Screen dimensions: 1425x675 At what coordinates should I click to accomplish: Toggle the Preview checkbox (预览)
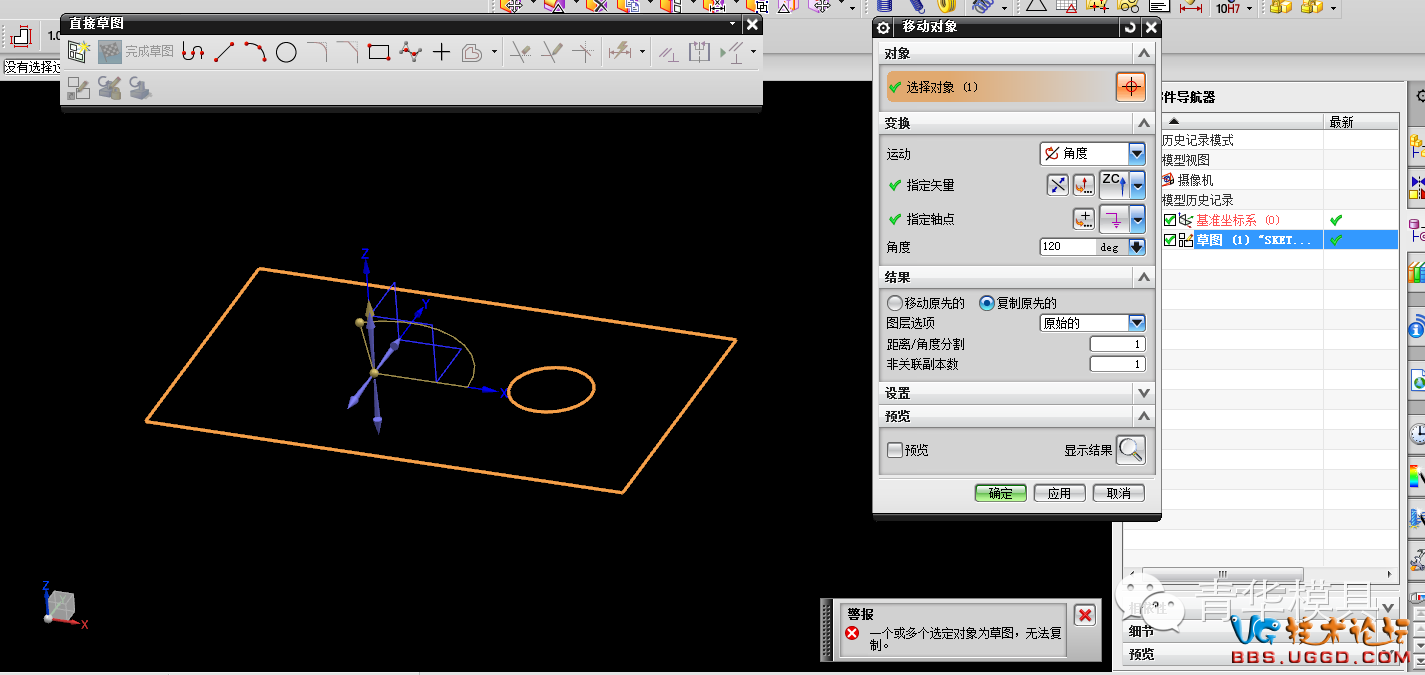click(x=895, y=450)
